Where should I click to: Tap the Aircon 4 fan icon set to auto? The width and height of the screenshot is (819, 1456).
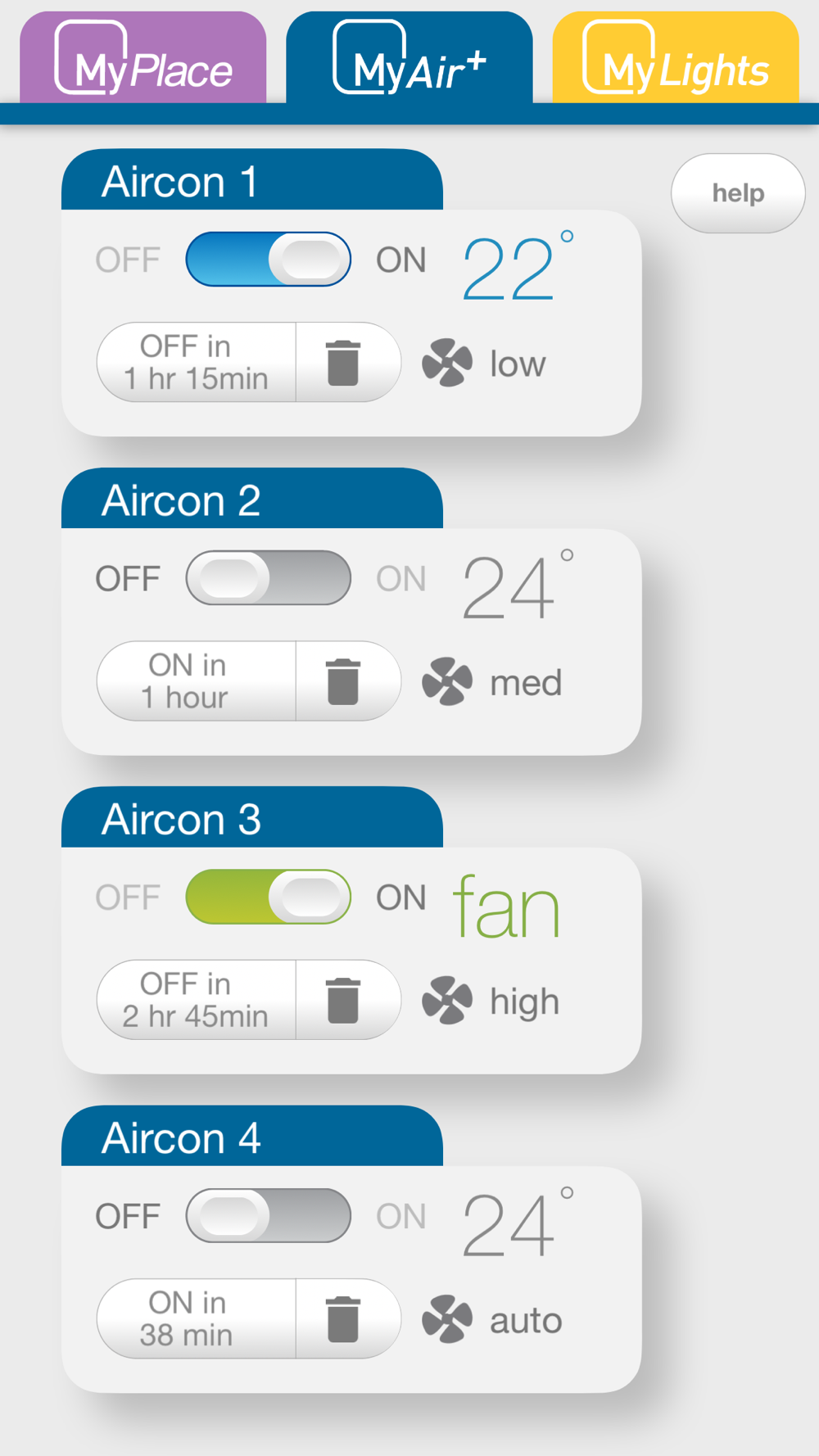click(x=447, y=1318)
